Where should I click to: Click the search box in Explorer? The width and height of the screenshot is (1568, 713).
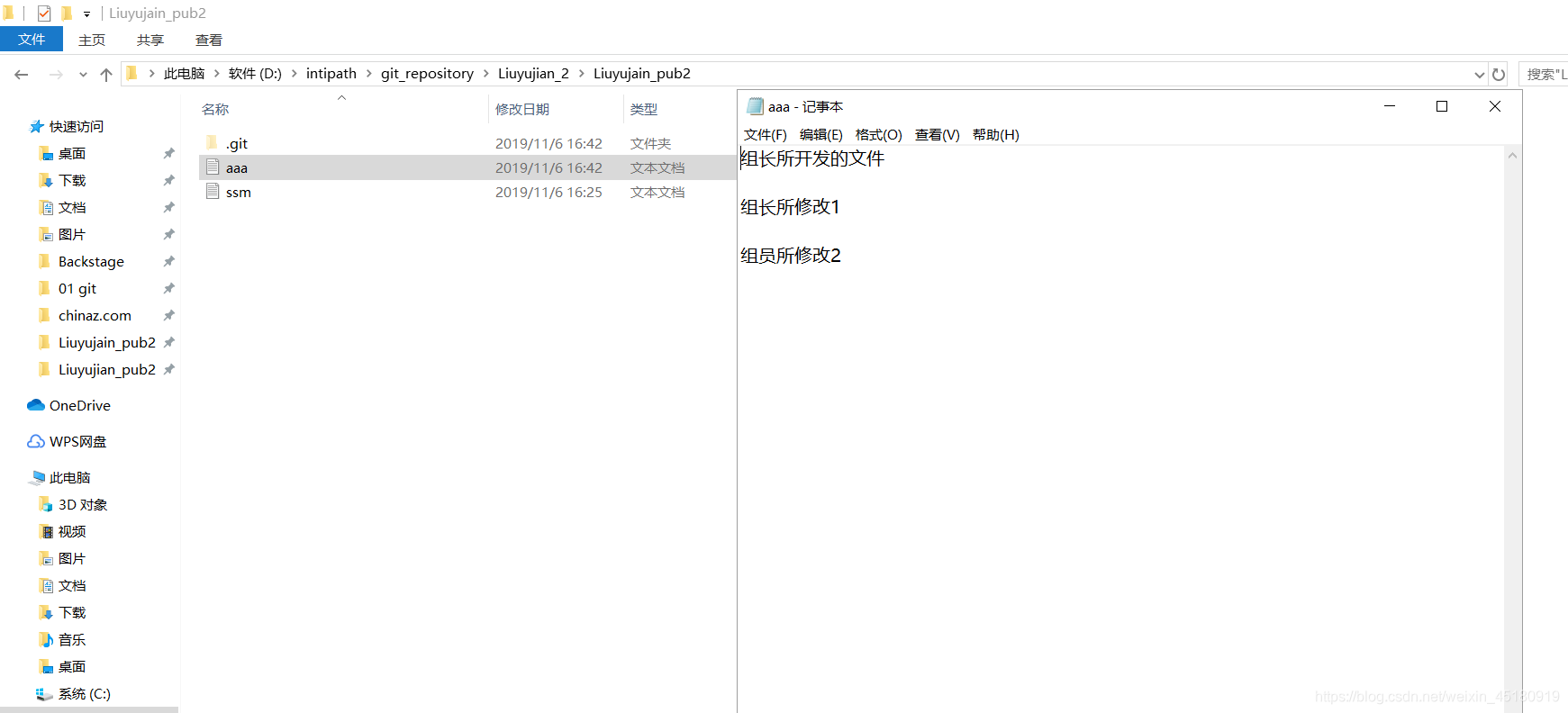[x=1544, y=74]
